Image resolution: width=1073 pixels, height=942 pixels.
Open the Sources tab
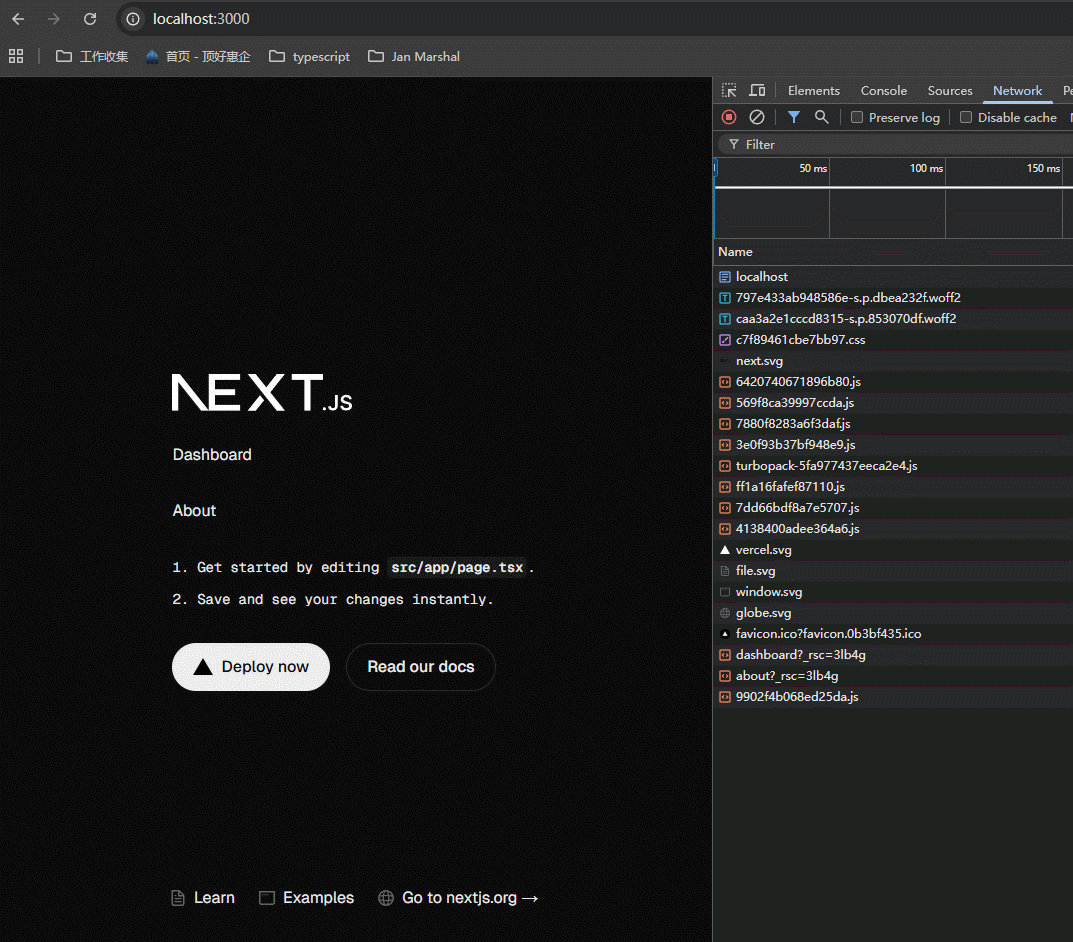949,90
